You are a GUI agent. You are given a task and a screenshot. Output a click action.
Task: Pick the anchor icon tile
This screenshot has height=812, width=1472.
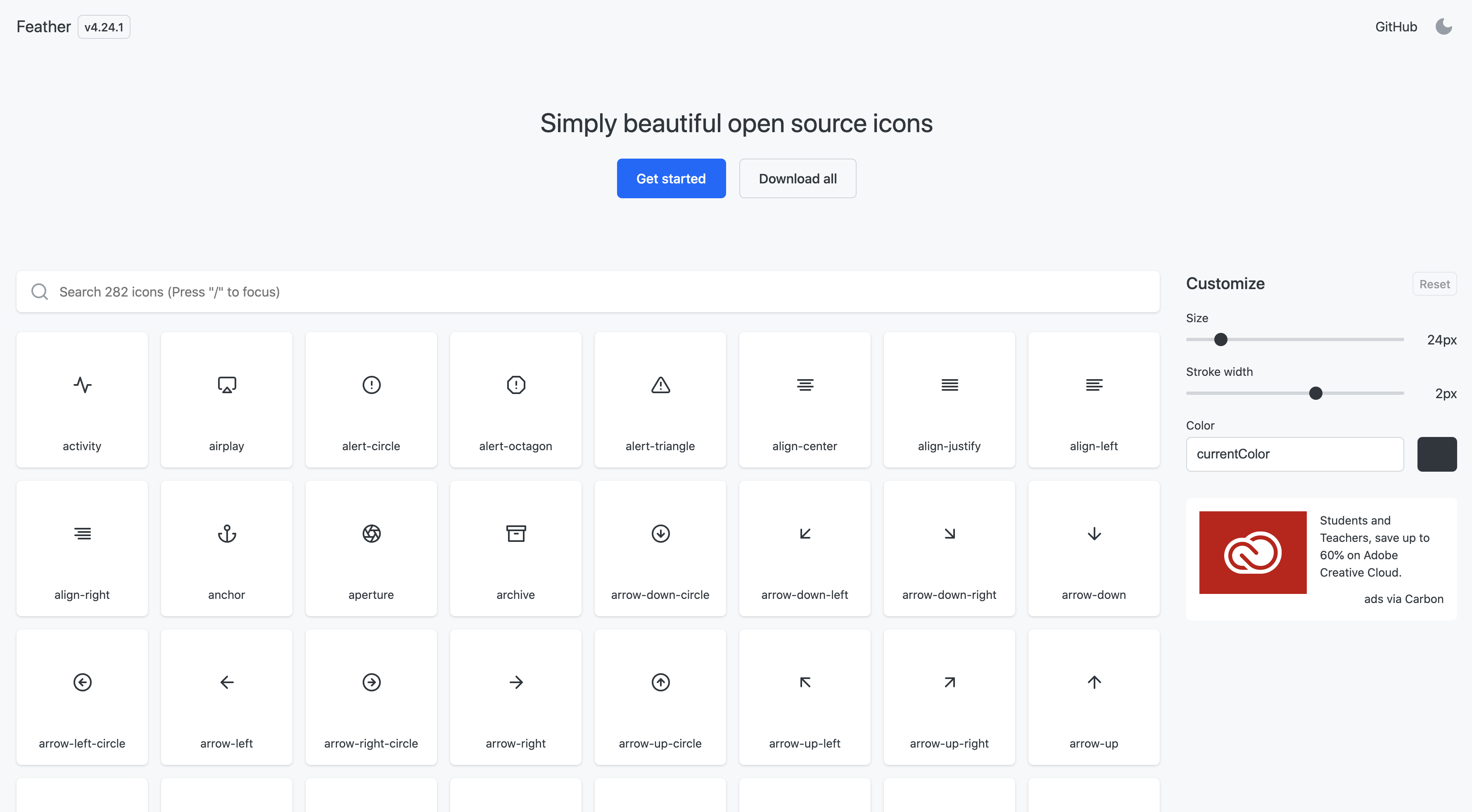[x=226, y=548]
